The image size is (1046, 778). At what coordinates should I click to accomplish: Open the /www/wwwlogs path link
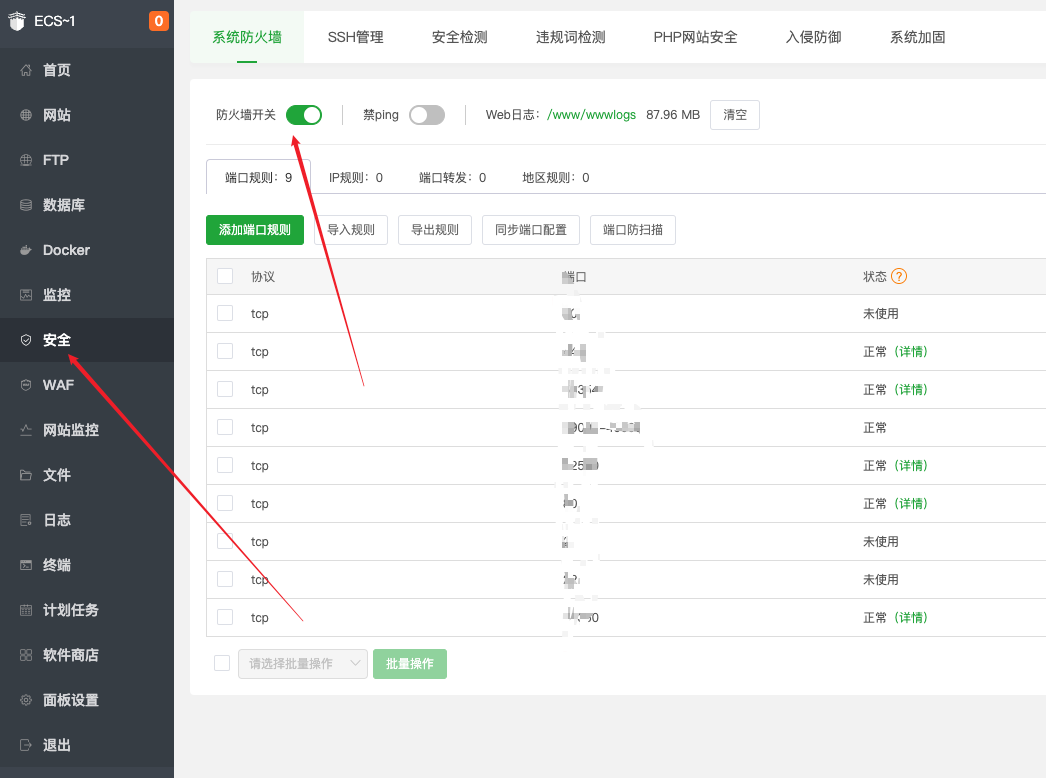(591, 115)
